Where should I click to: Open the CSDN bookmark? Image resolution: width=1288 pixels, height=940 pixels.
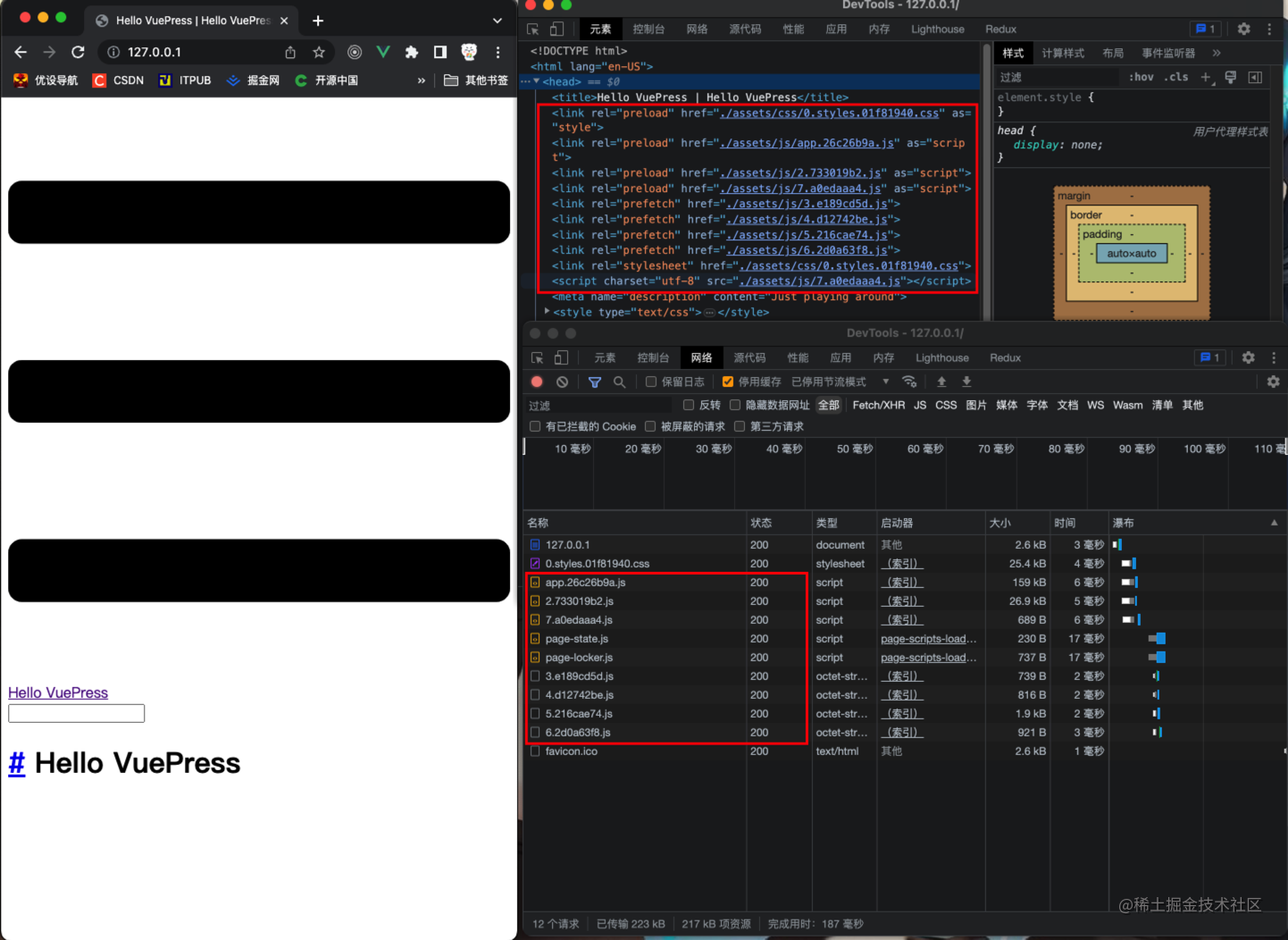click(118, 80)
